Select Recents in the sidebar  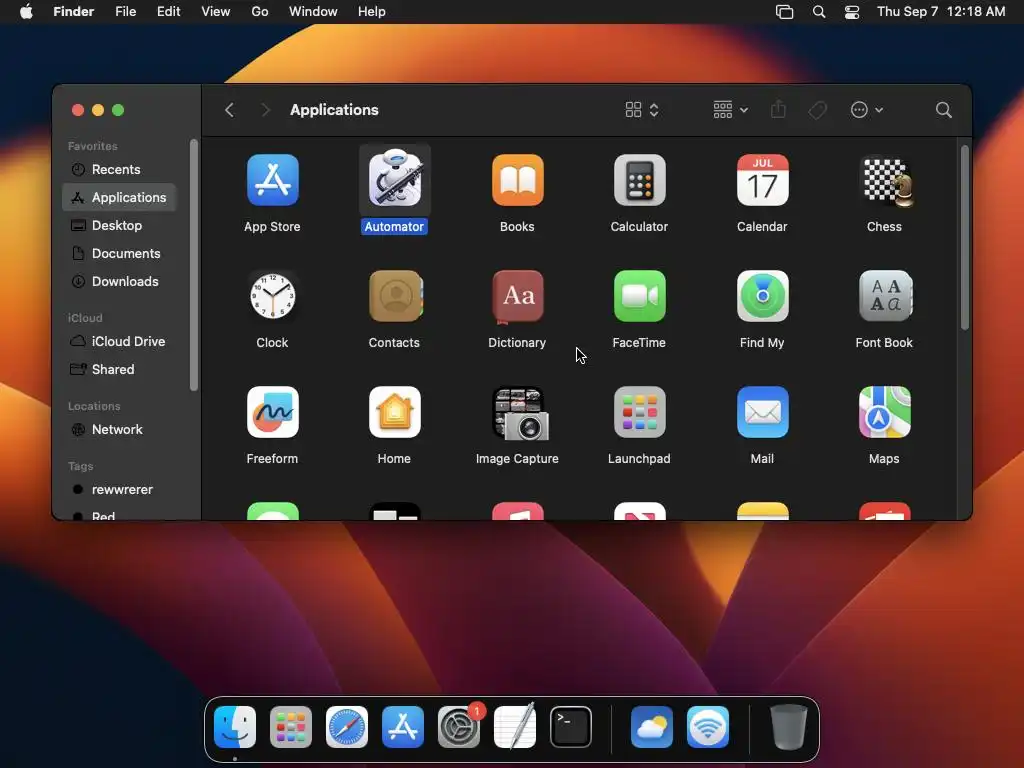119,170
